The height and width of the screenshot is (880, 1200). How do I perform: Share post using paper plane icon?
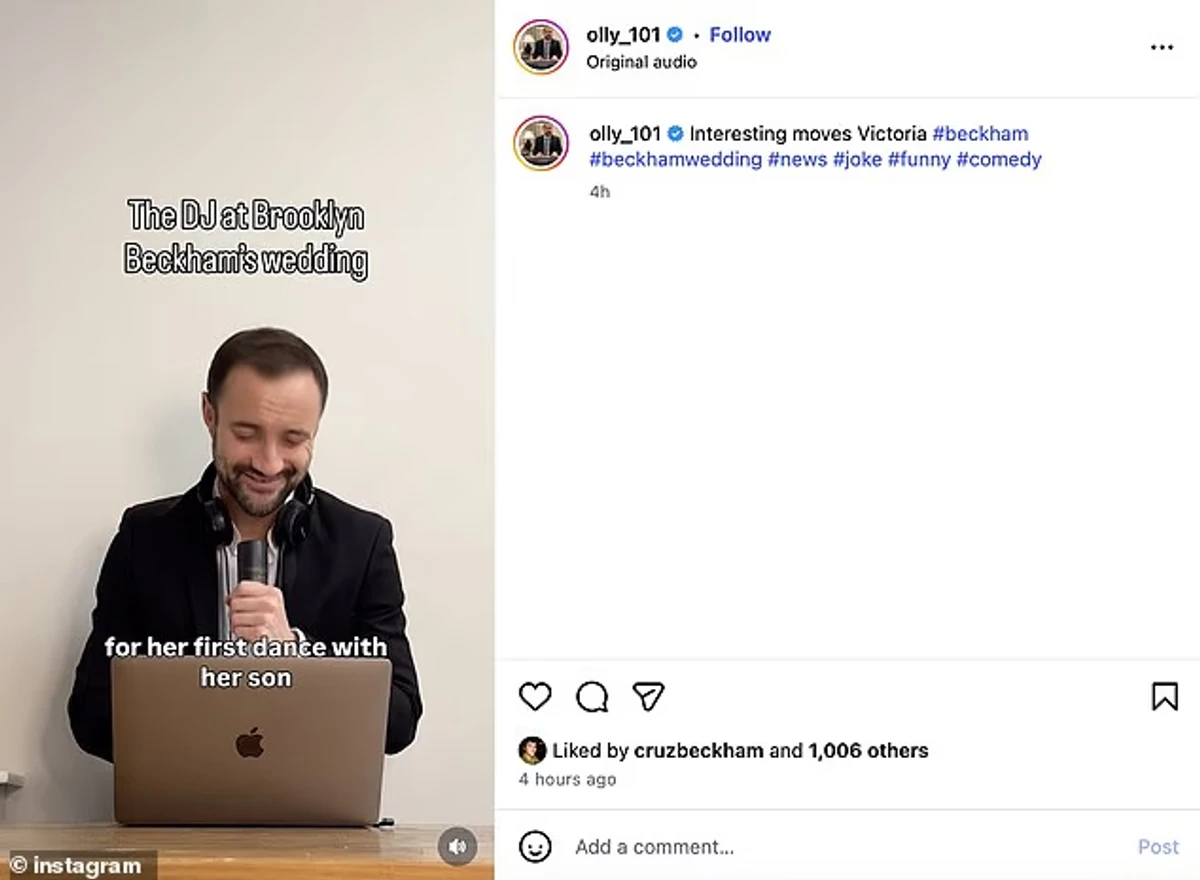649,696
